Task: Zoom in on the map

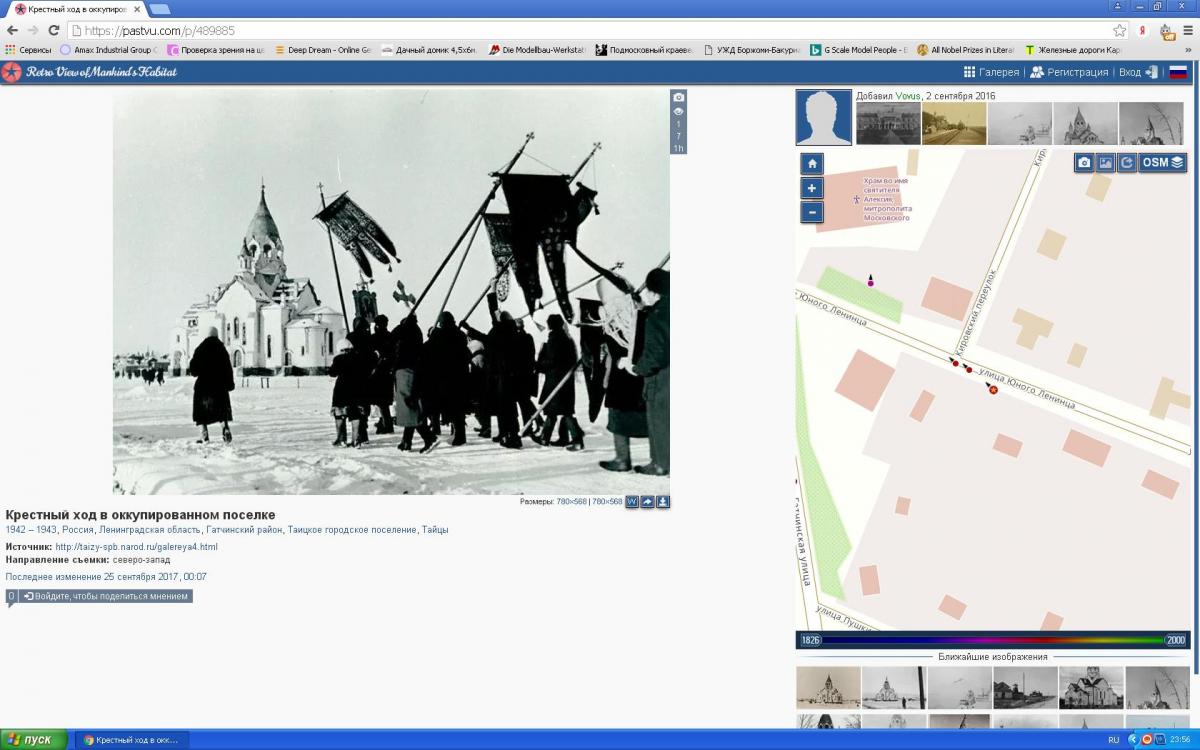Action: 812,188
